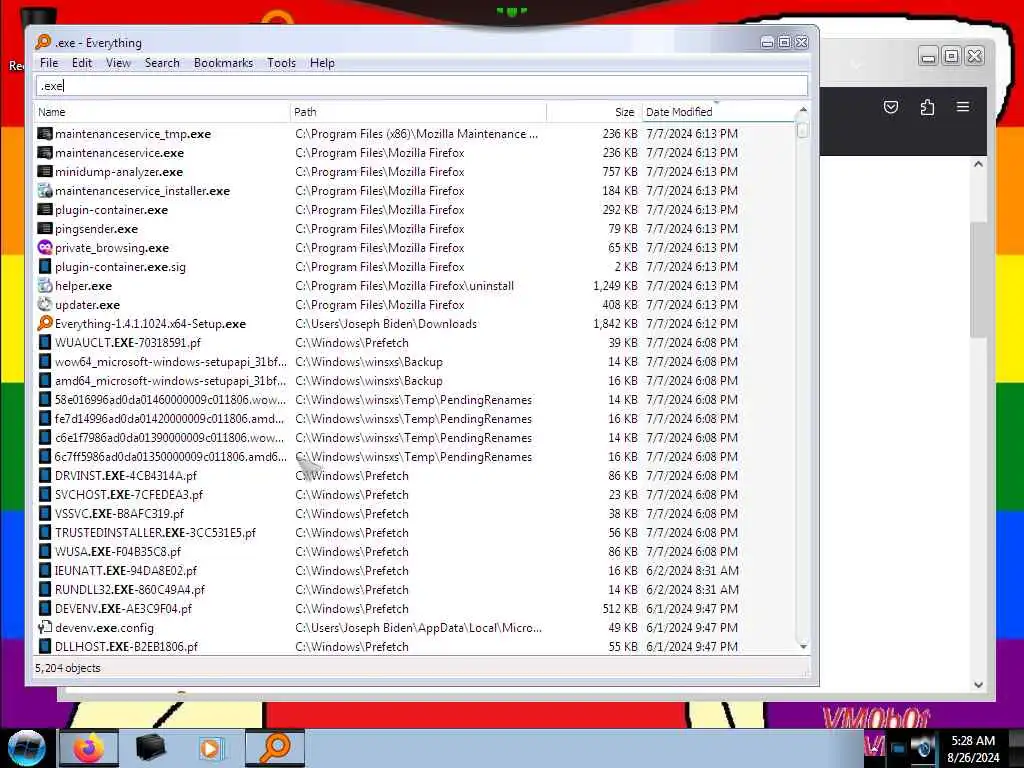Screen dimensions: 1024x768
Task: Open the View menu
Action: tap(118, 63)
